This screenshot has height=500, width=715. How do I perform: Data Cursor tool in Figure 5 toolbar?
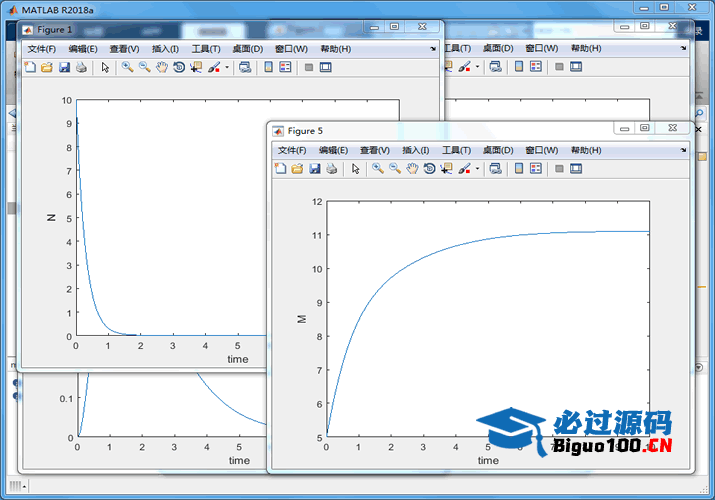click(446, 169)
